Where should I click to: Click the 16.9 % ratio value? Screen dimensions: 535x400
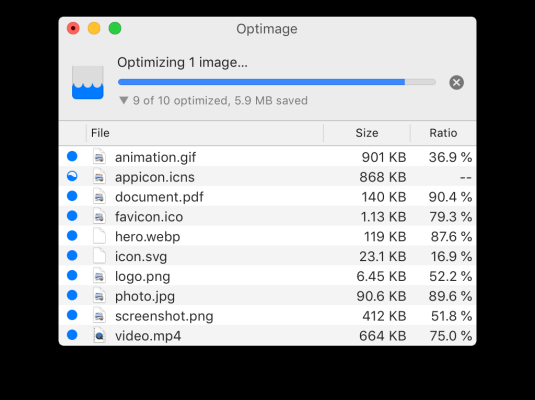click(451, 256)
